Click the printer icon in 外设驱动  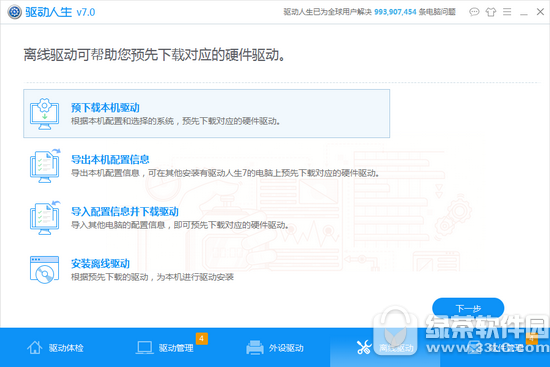click(255, 347)
